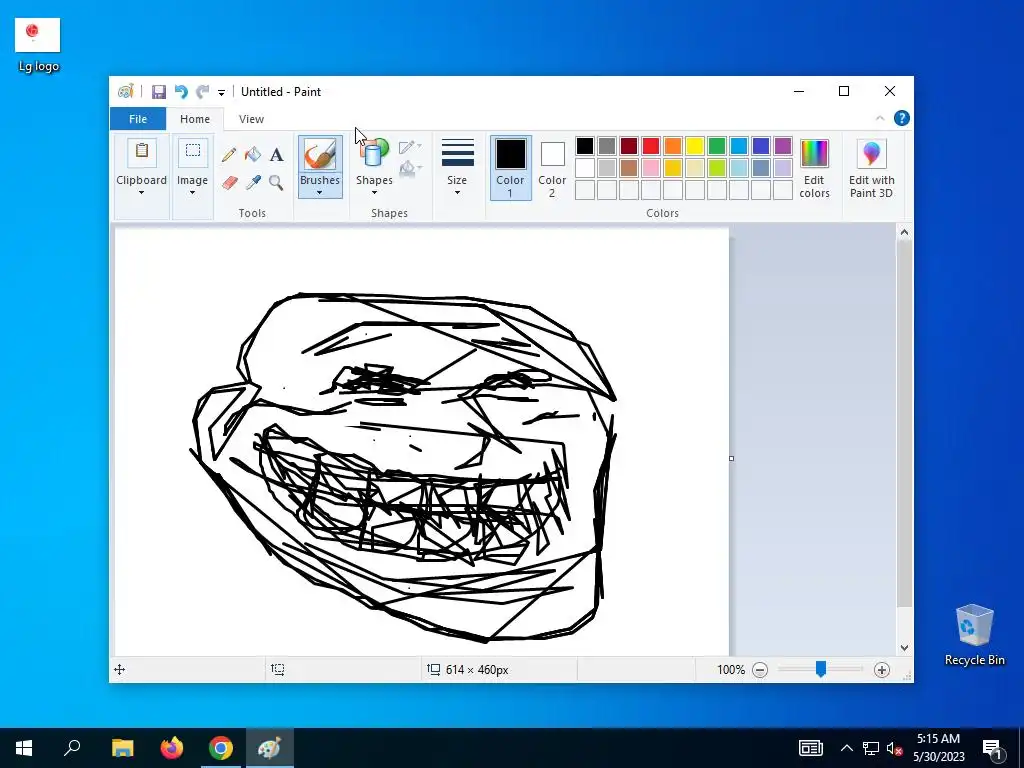Collapse the ribbon with chevron
Screen dimensions: 1024x768
(x=880, y=118)
